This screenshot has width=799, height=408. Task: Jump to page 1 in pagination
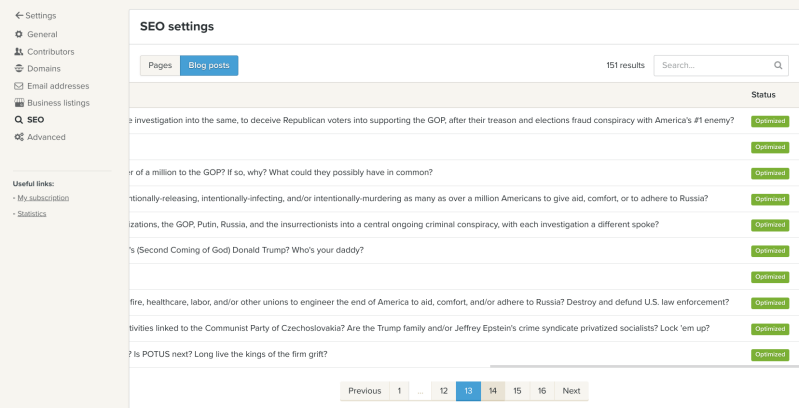(x=399, y=391)
